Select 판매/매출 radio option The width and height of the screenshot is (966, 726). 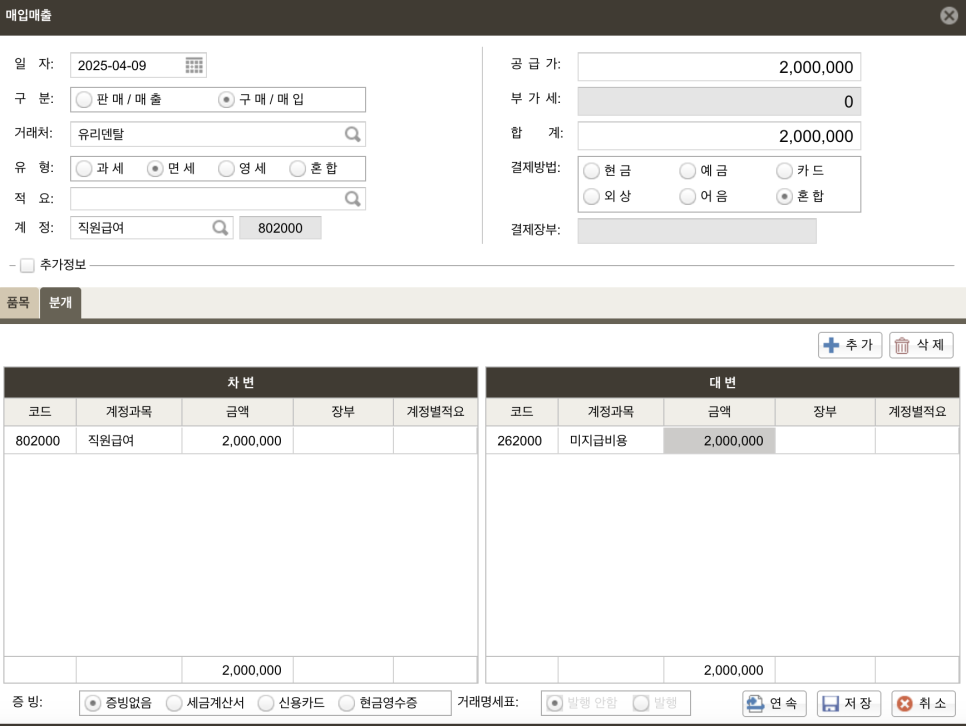pos(84,99)
